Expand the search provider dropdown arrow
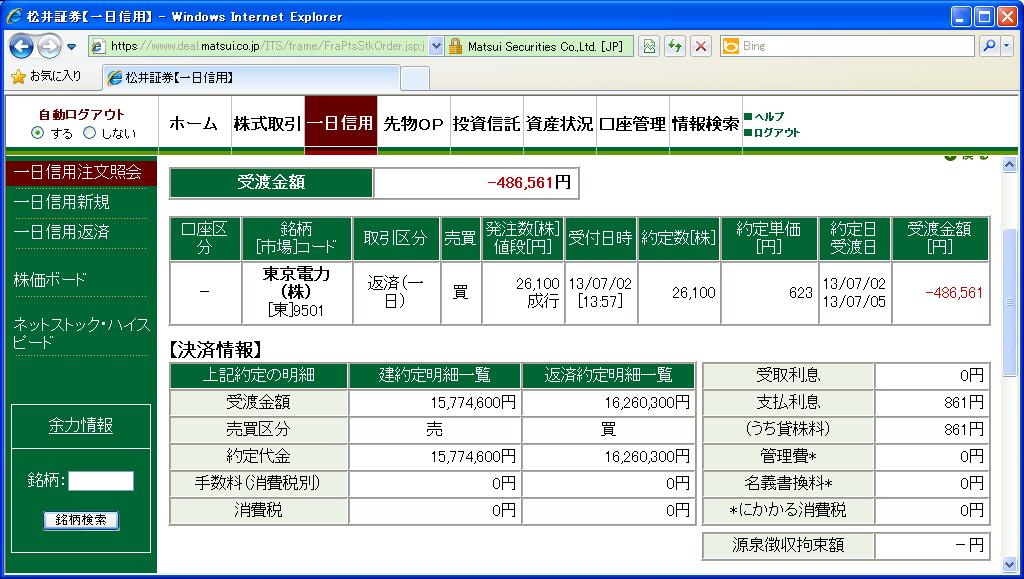1024x579 pixels. click(x=1005, y=46)
